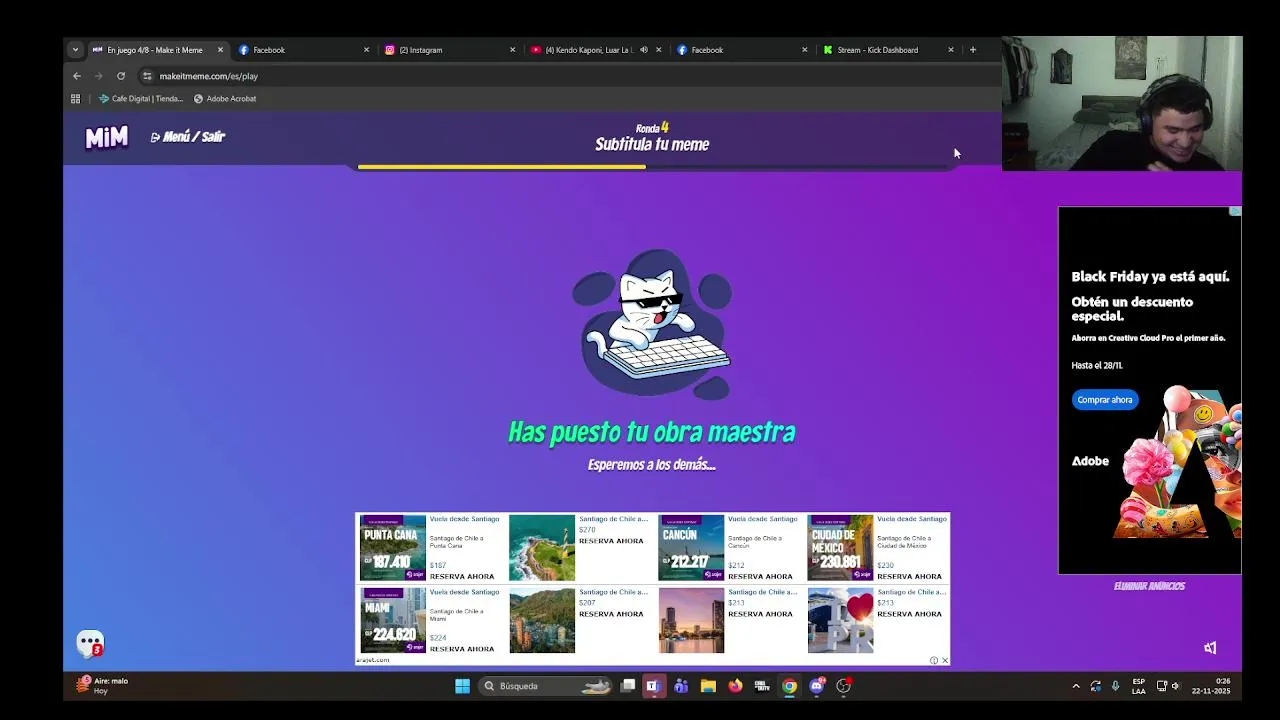Click ELIMINAR ANUNCIOS link under Adobe ad
Viewport: 1280px width, 720px height.
[1149, 586]
